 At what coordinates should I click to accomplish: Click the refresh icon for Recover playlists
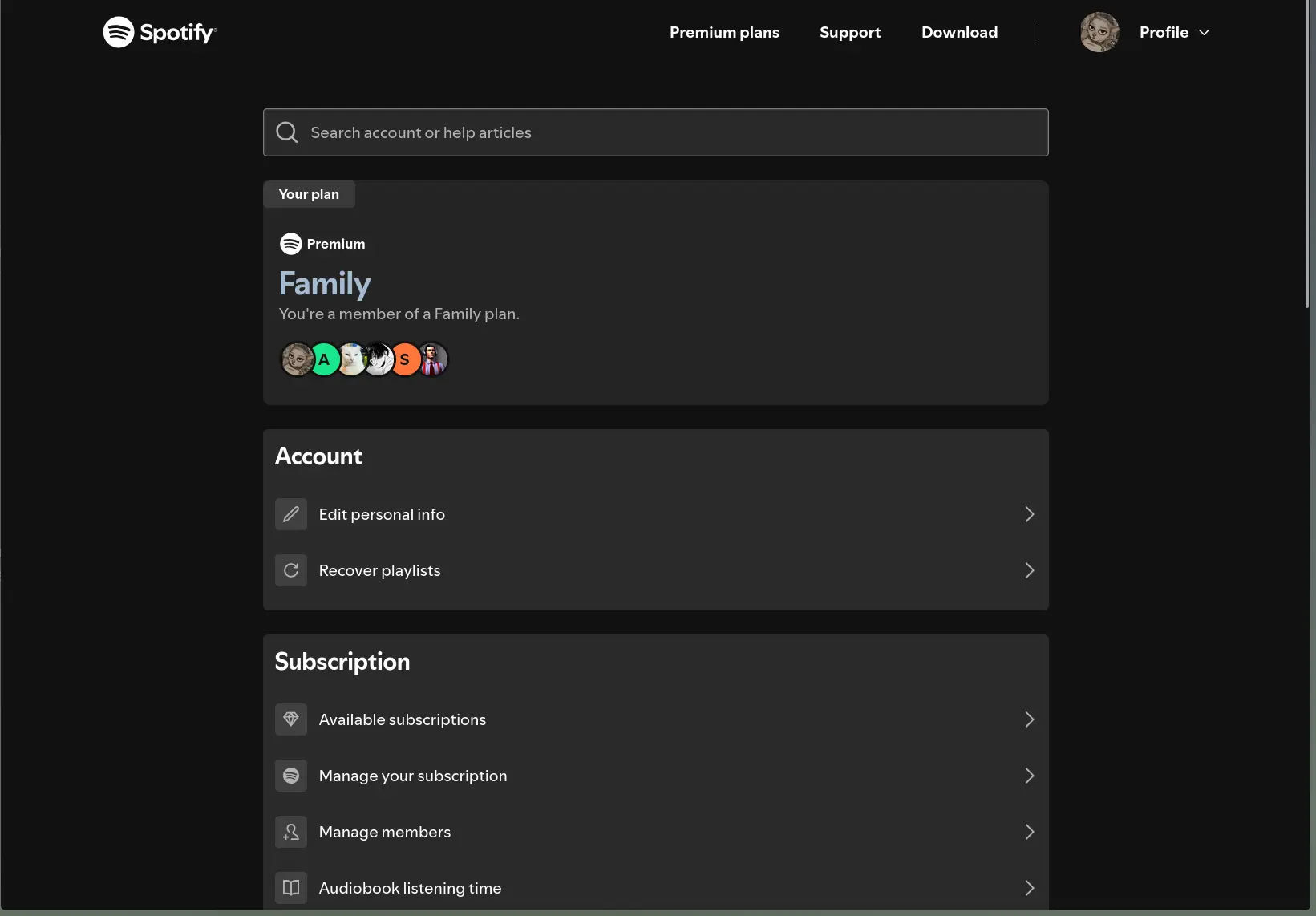click(x=291, y=570)
